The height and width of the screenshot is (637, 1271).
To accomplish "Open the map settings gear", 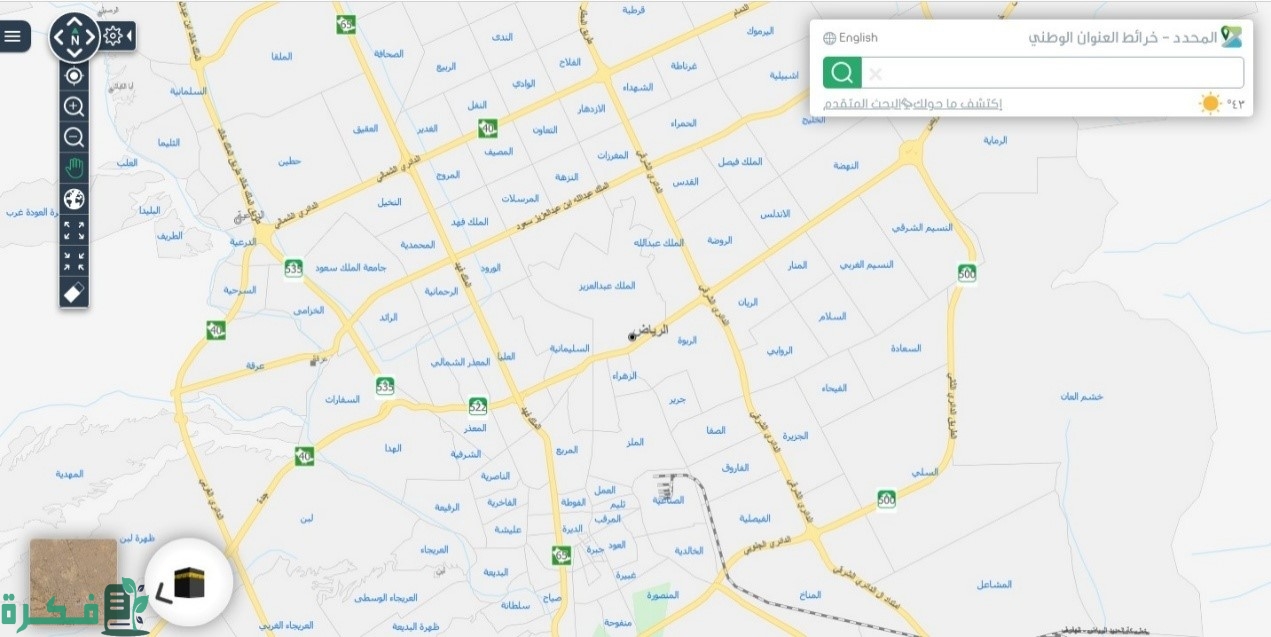I will 113,36.
